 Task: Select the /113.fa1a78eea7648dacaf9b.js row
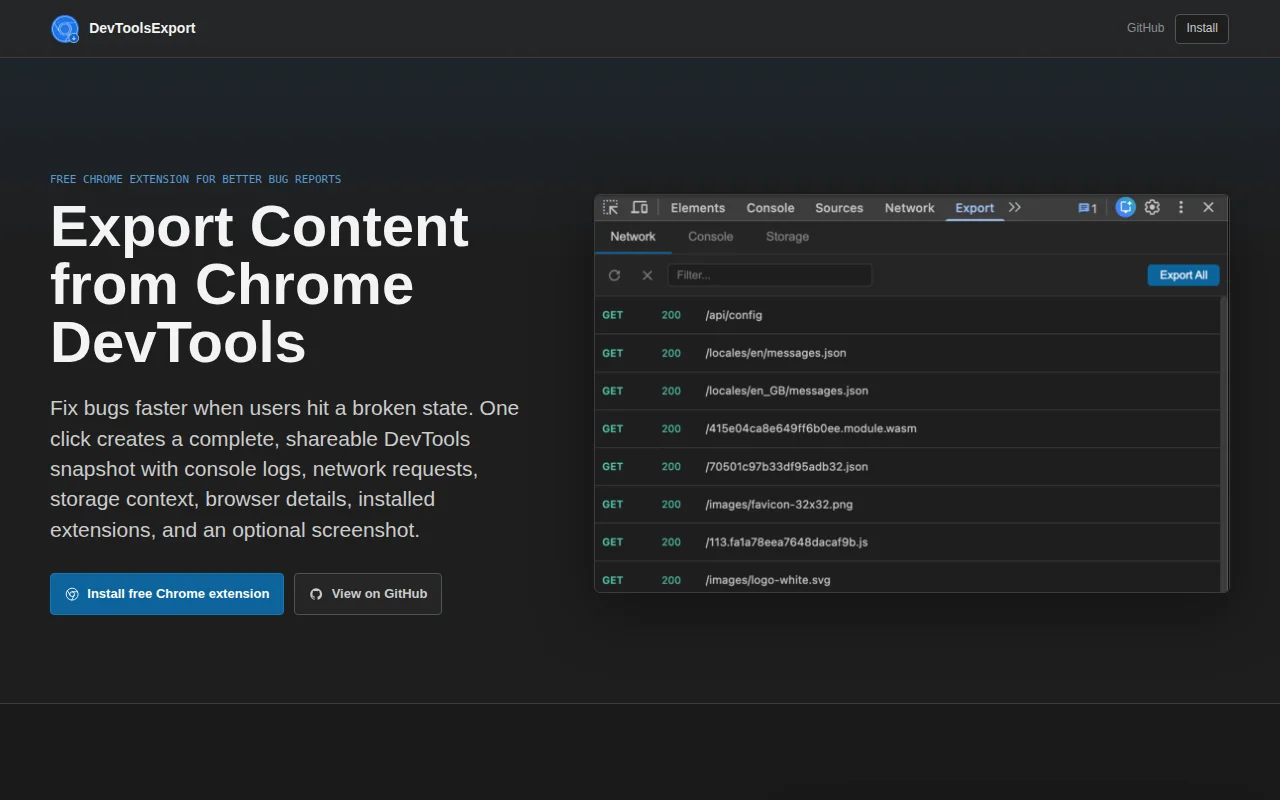(x=907, y=542)
